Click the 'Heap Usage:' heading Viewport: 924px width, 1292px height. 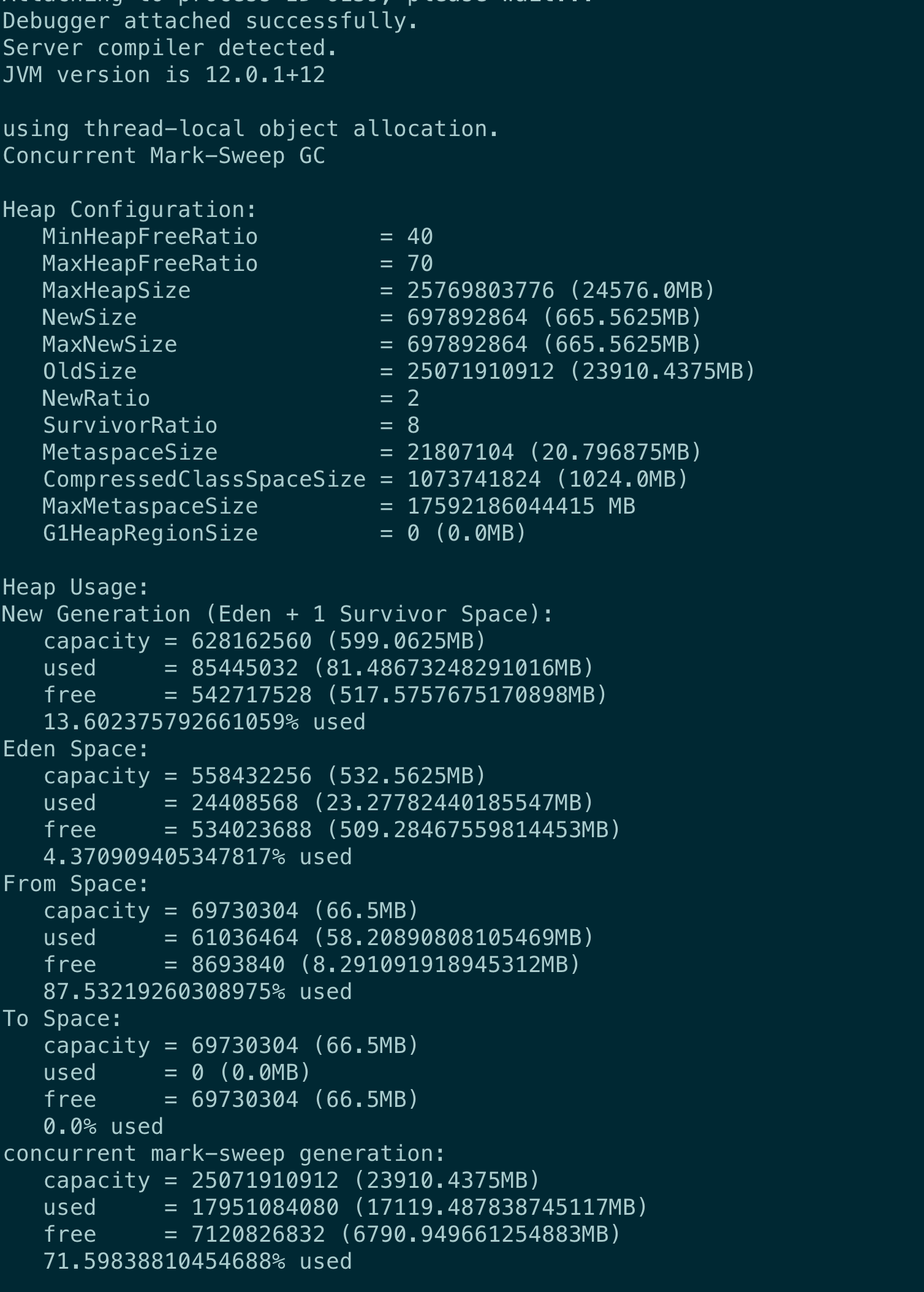[76, 587]
